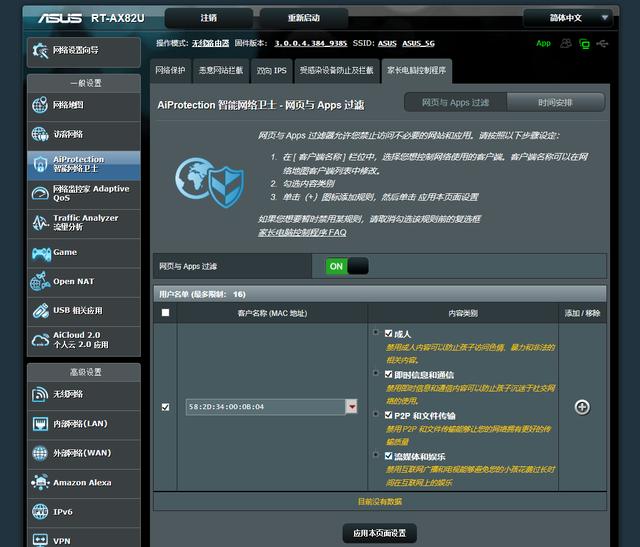Toggle select-all checkbox in table header
Viewport: 640px width, 547px height.
[x=165, y=313]
